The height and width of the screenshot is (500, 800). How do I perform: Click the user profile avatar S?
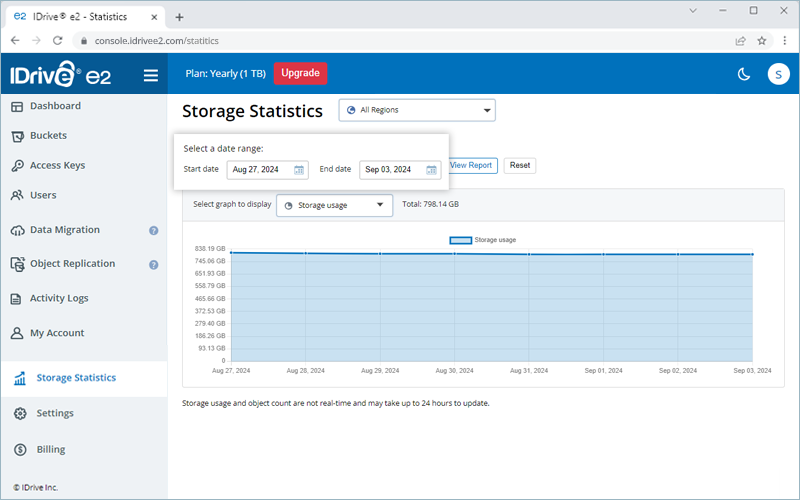coord(778,74)
